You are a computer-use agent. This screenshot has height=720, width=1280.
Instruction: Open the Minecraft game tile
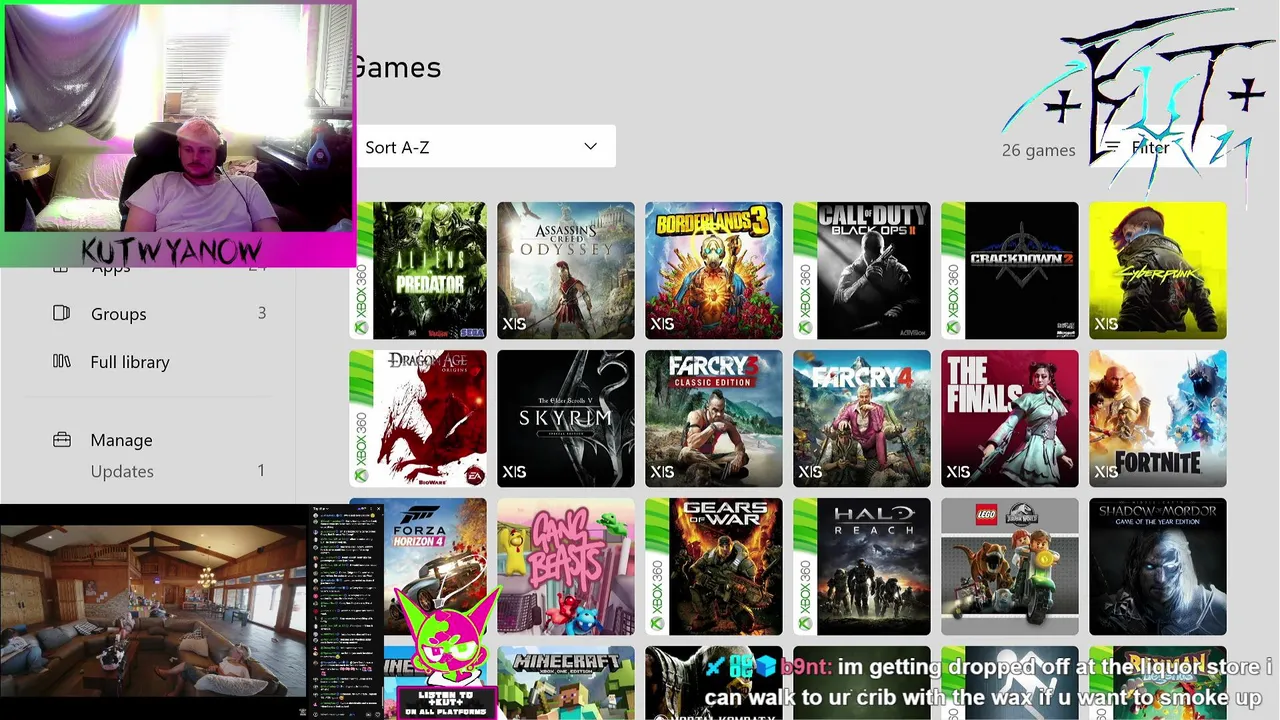tap(566, 683)
